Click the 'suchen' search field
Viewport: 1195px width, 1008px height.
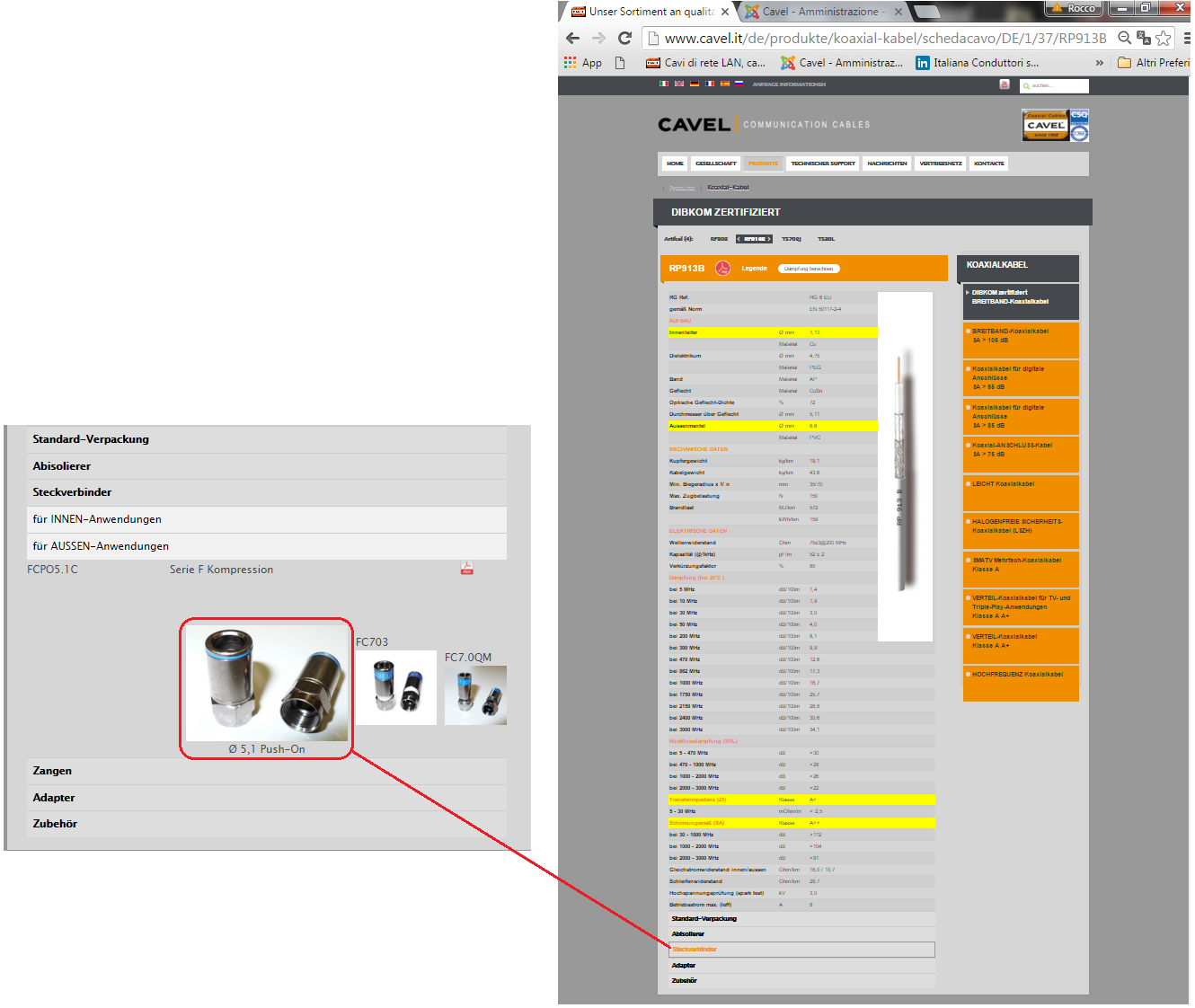1054,85
